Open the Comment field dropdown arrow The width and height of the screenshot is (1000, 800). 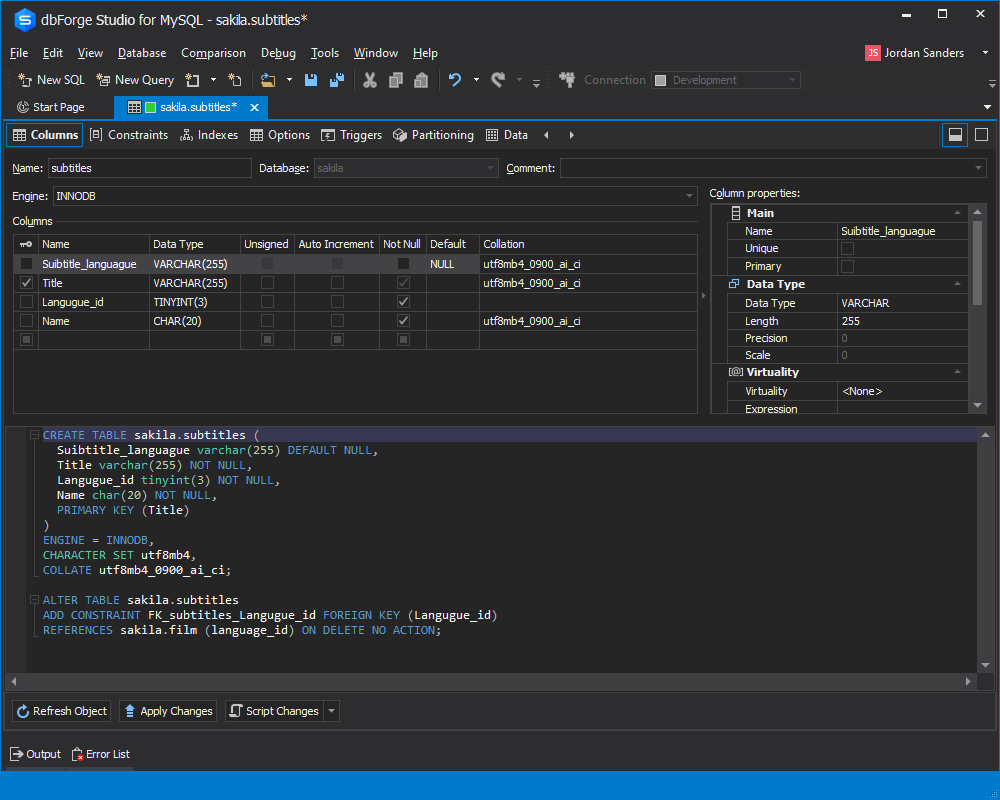click(978, 168)
